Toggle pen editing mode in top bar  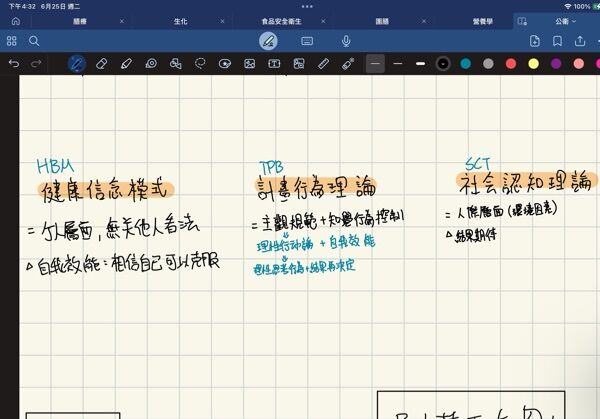coord(267,41)
